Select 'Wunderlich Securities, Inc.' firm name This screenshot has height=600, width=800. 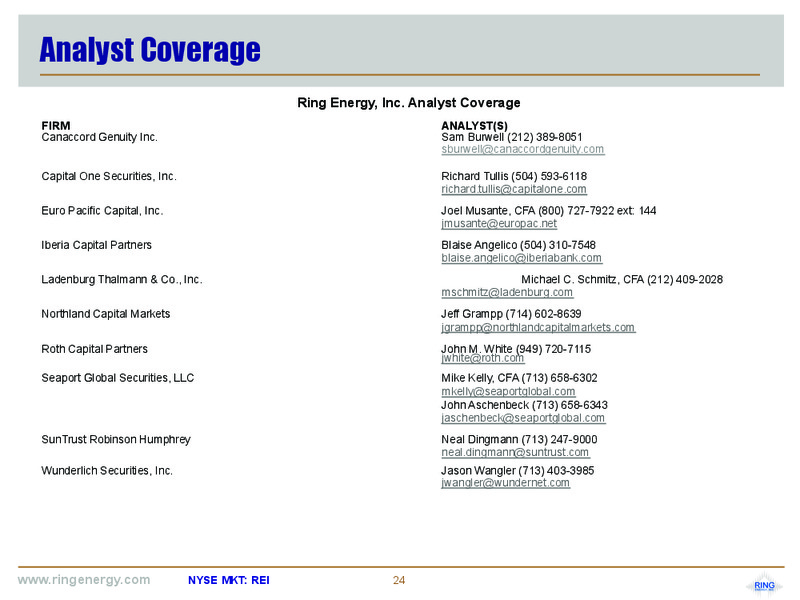pos(107,470)
